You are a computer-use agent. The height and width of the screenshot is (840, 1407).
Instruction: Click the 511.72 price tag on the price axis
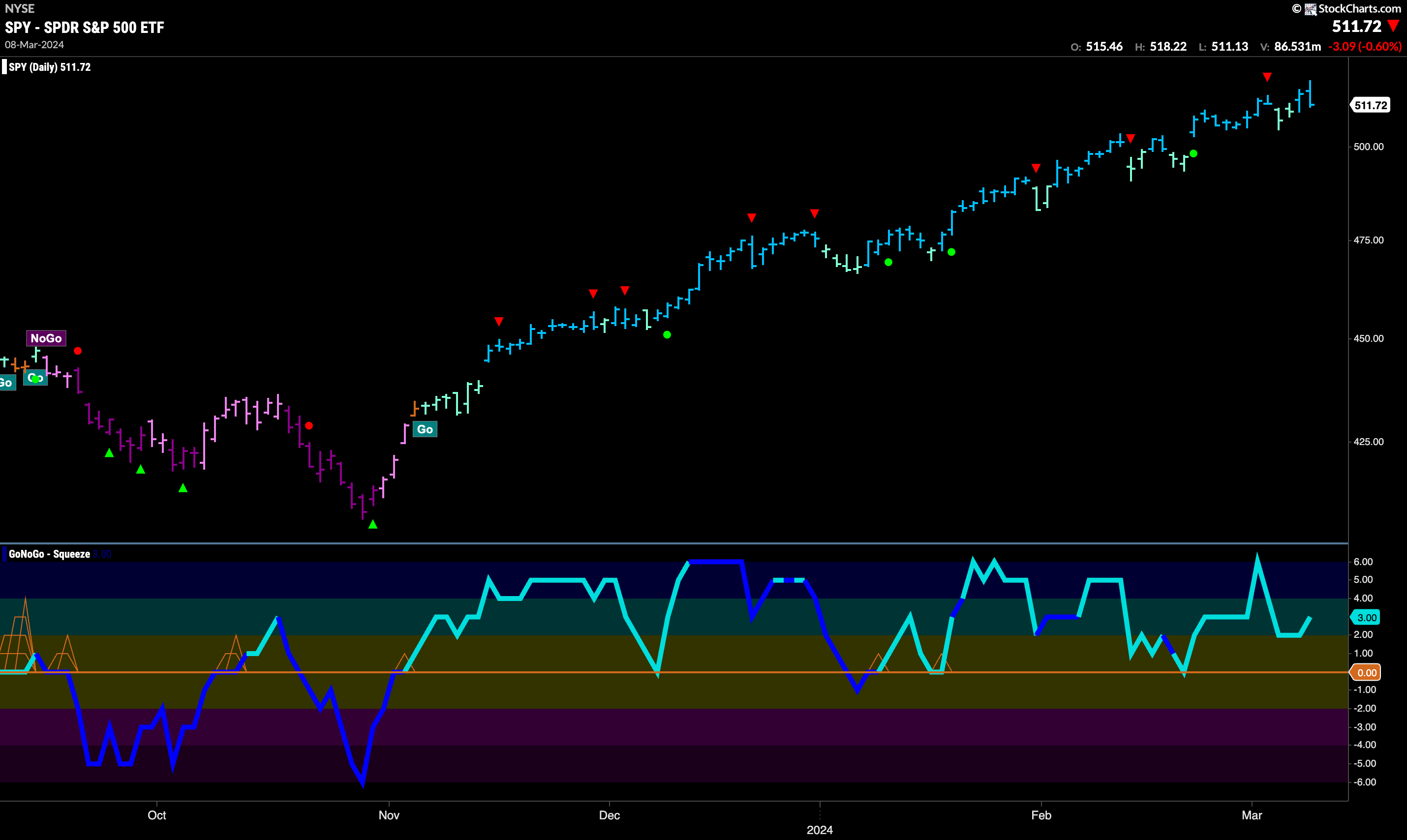[x=1370, y=105]
